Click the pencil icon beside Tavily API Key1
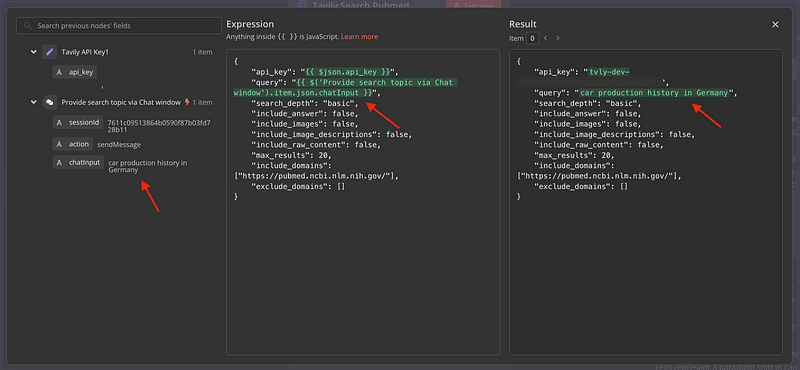This screenshot has height=370, width=800. tap(49, 52)
